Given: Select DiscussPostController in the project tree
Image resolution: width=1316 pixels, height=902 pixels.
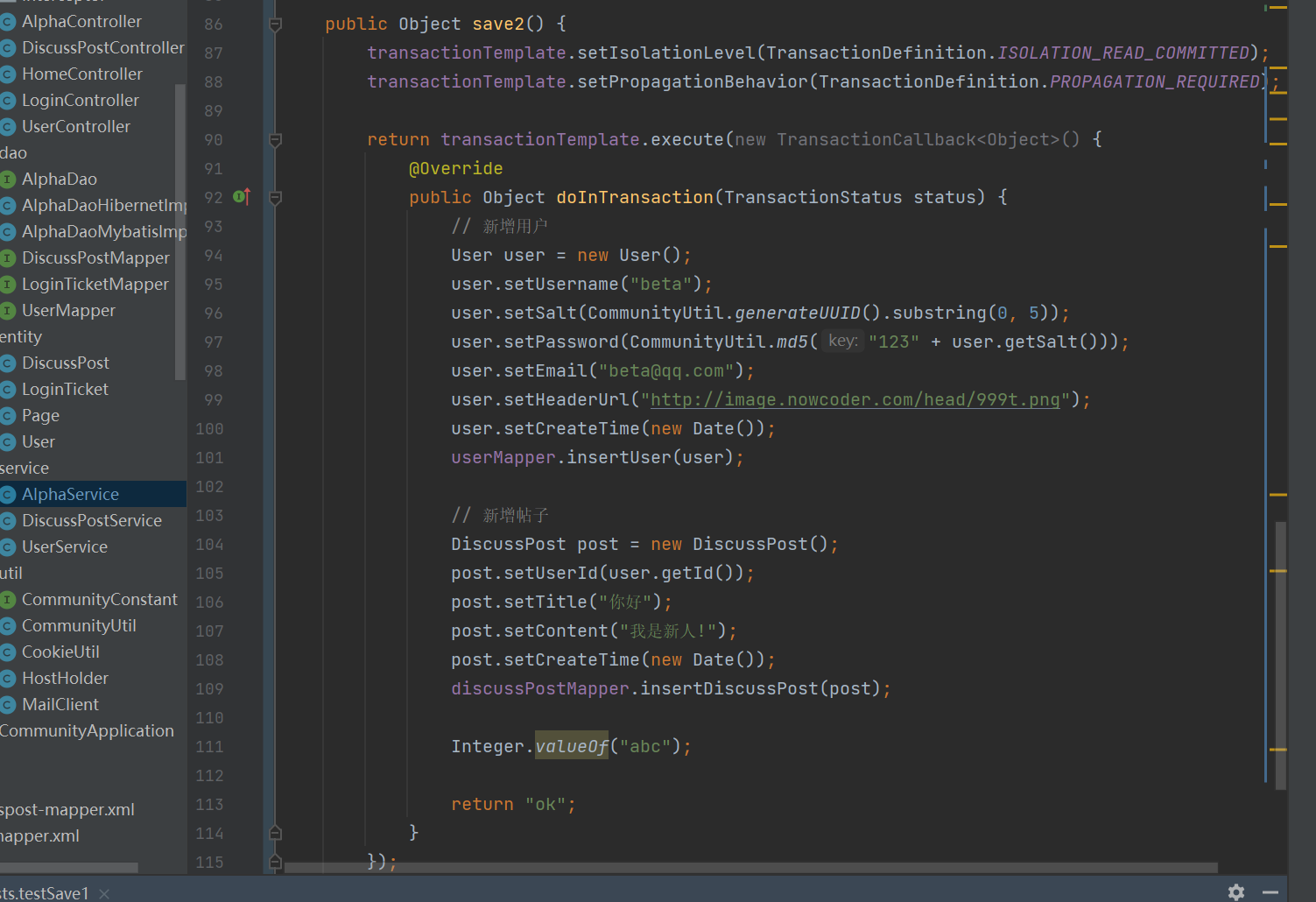Looking at the screenshot, I should click(102, 47).
